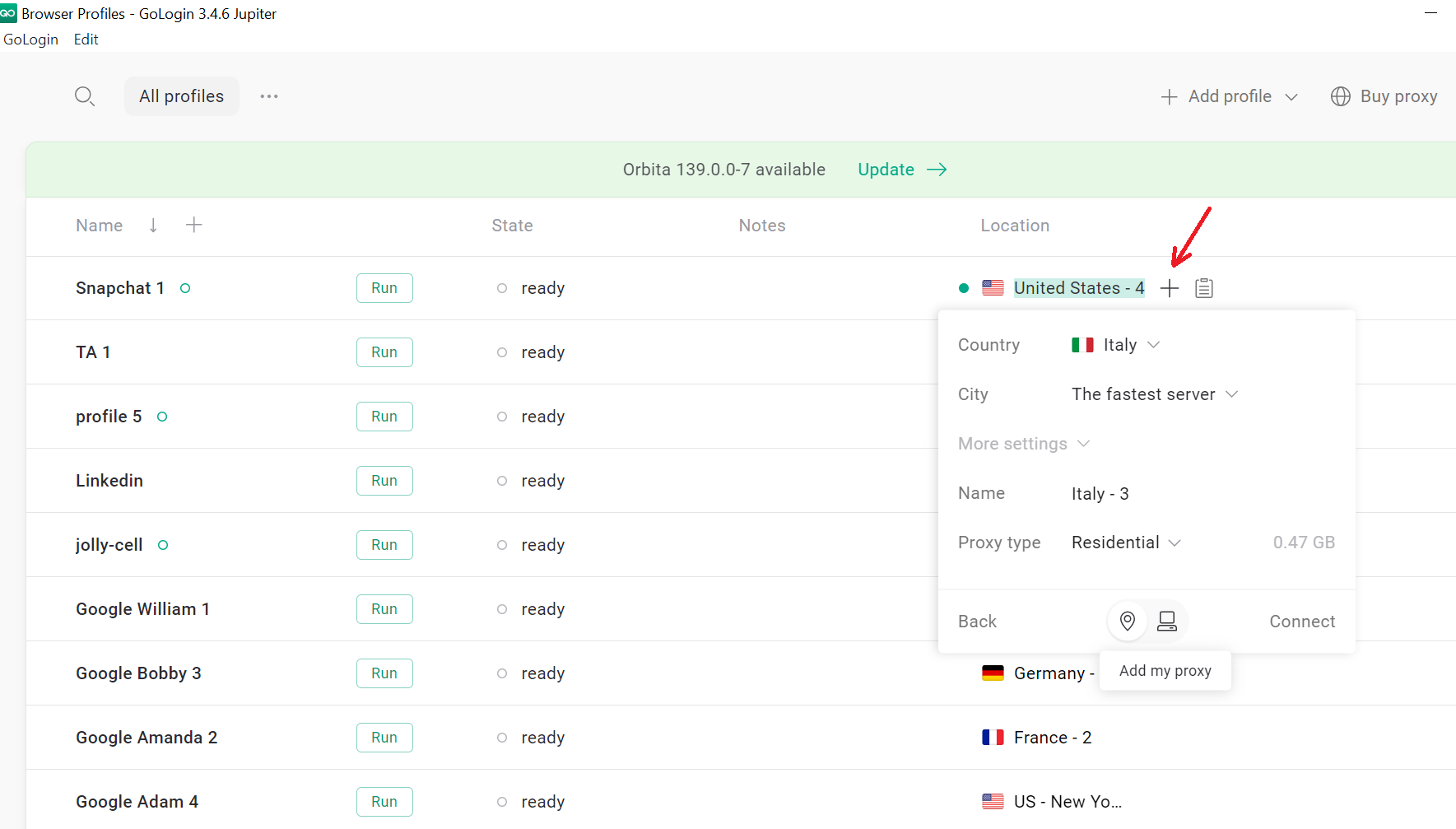Open the Country dropdown showing Italy
1456x829 pixels.
coord(1115,345)
